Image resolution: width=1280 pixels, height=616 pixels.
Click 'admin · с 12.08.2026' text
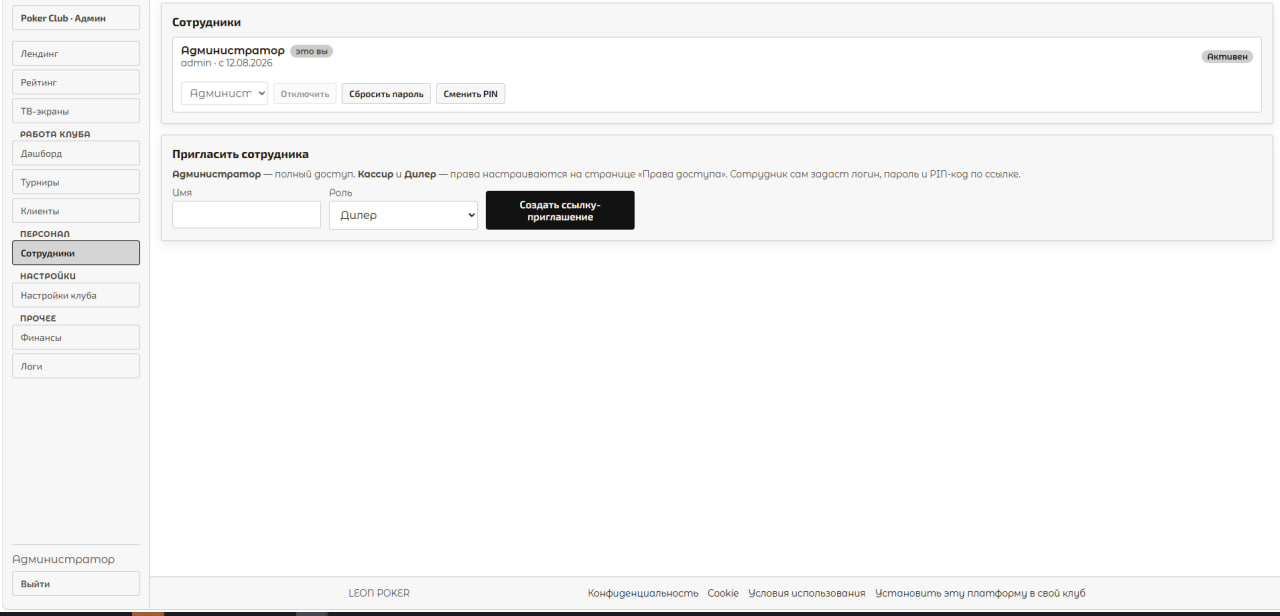[x=227, y=63]
